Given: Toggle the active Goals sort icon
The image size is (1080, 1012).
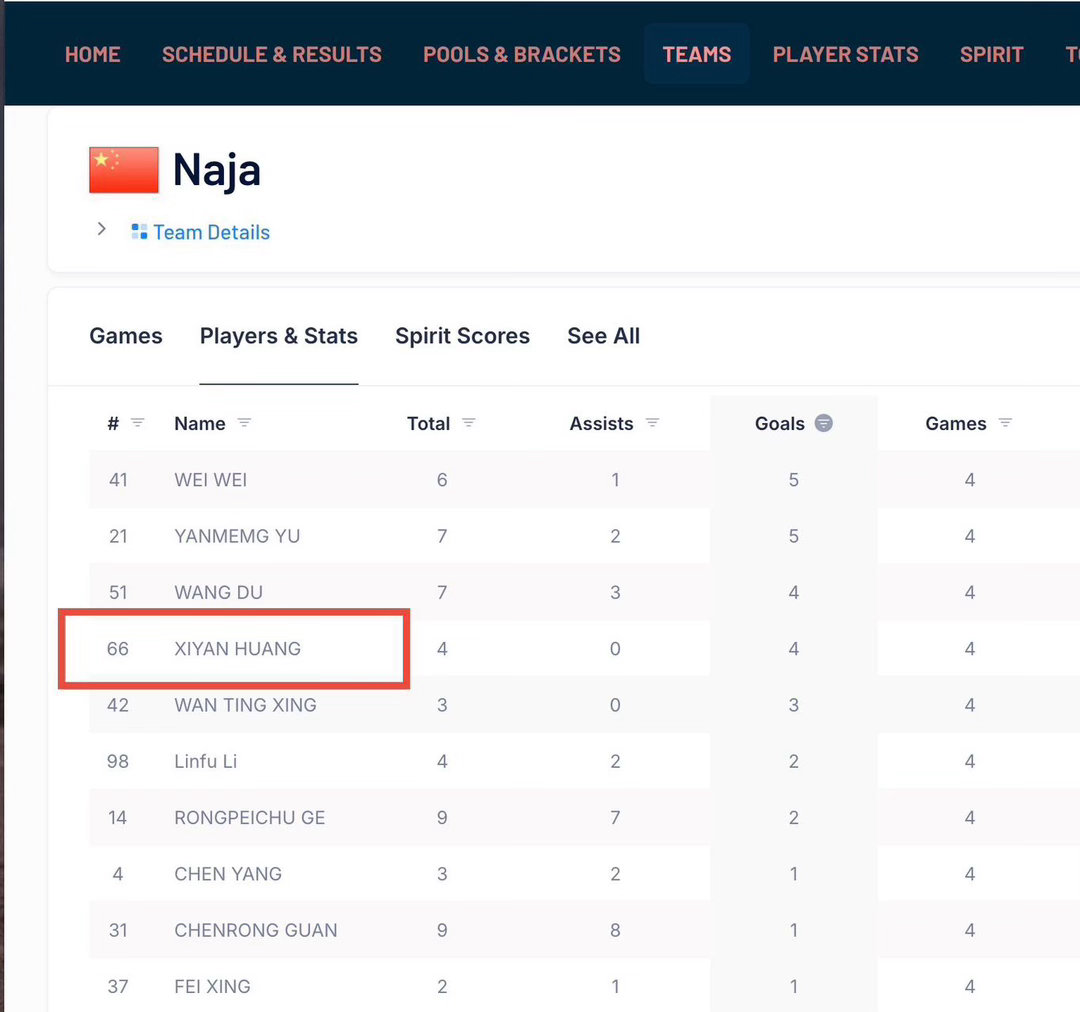Looking at the screenshot, I should [x=823, y=423].
